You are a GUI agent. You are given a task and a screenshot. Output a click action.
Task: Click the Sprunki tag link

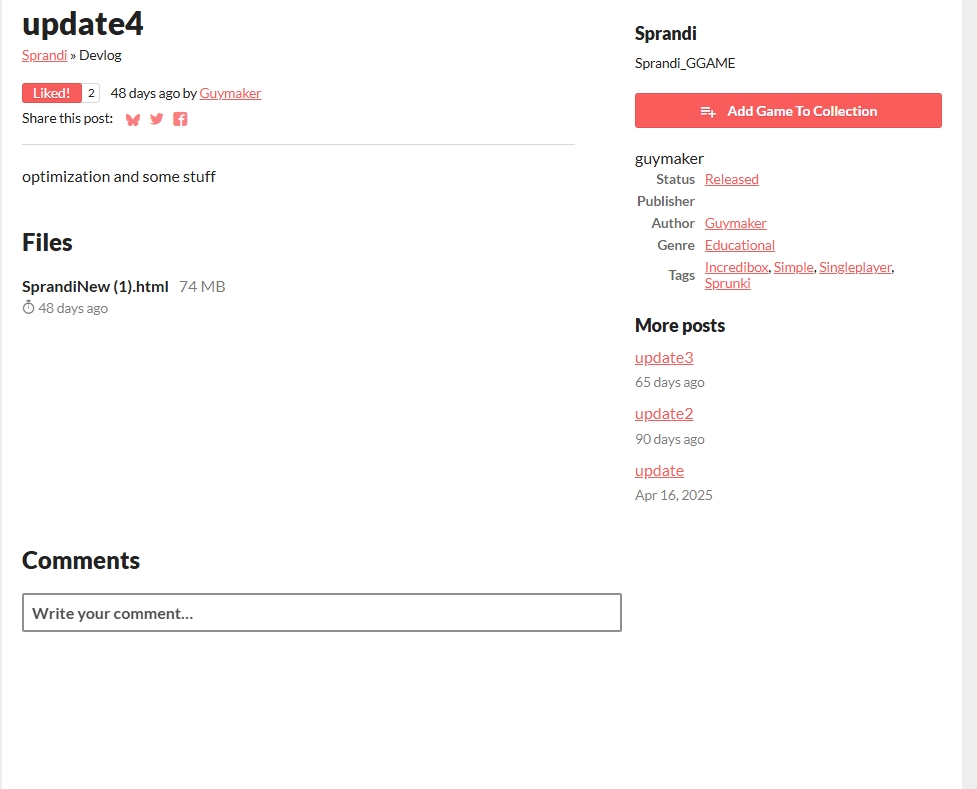(x=727, y=283)
